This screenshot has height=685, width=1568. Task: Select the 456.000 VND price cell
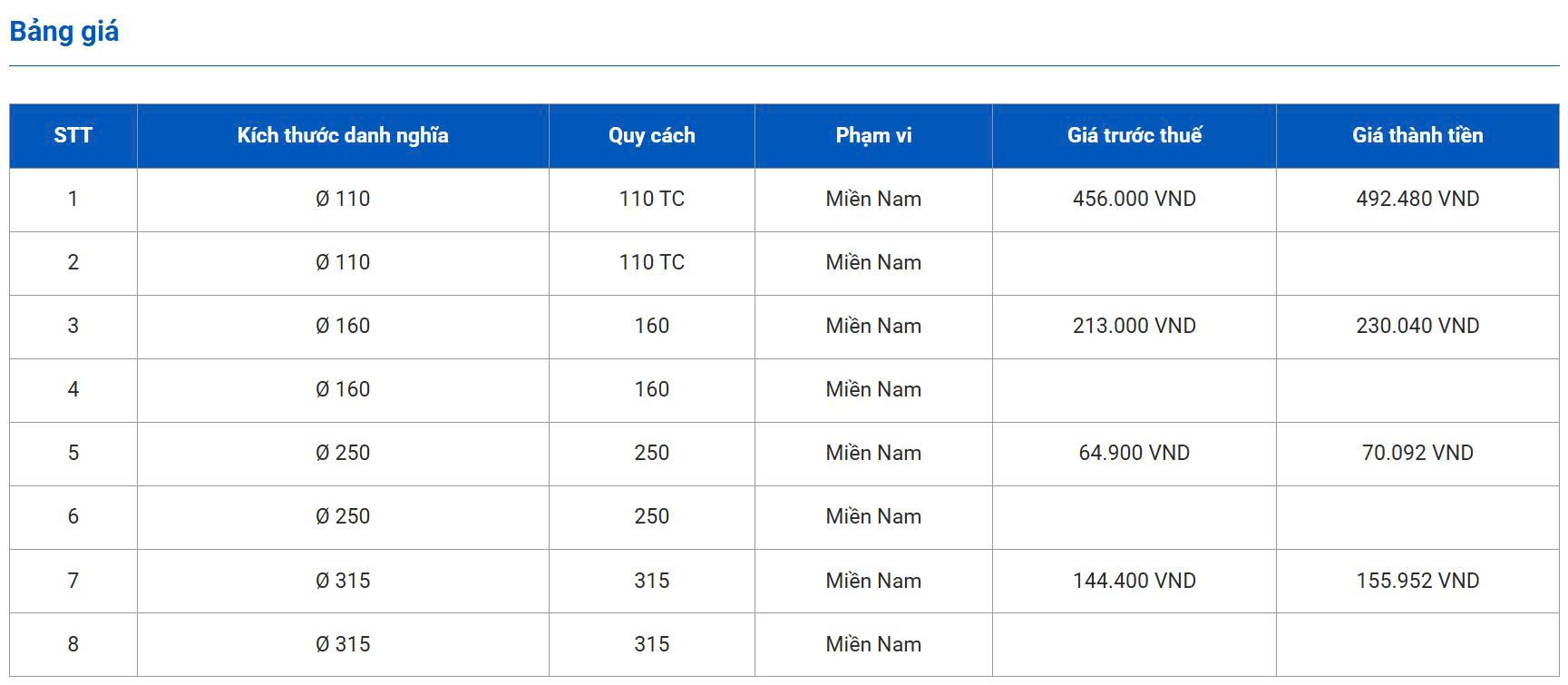(x=1134, y=200)
